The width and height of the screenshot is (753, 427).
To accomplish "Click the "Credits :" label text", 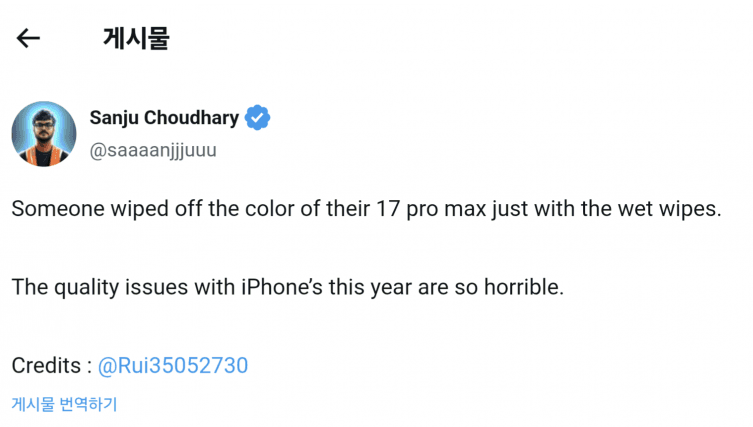I will coord(51,366).
